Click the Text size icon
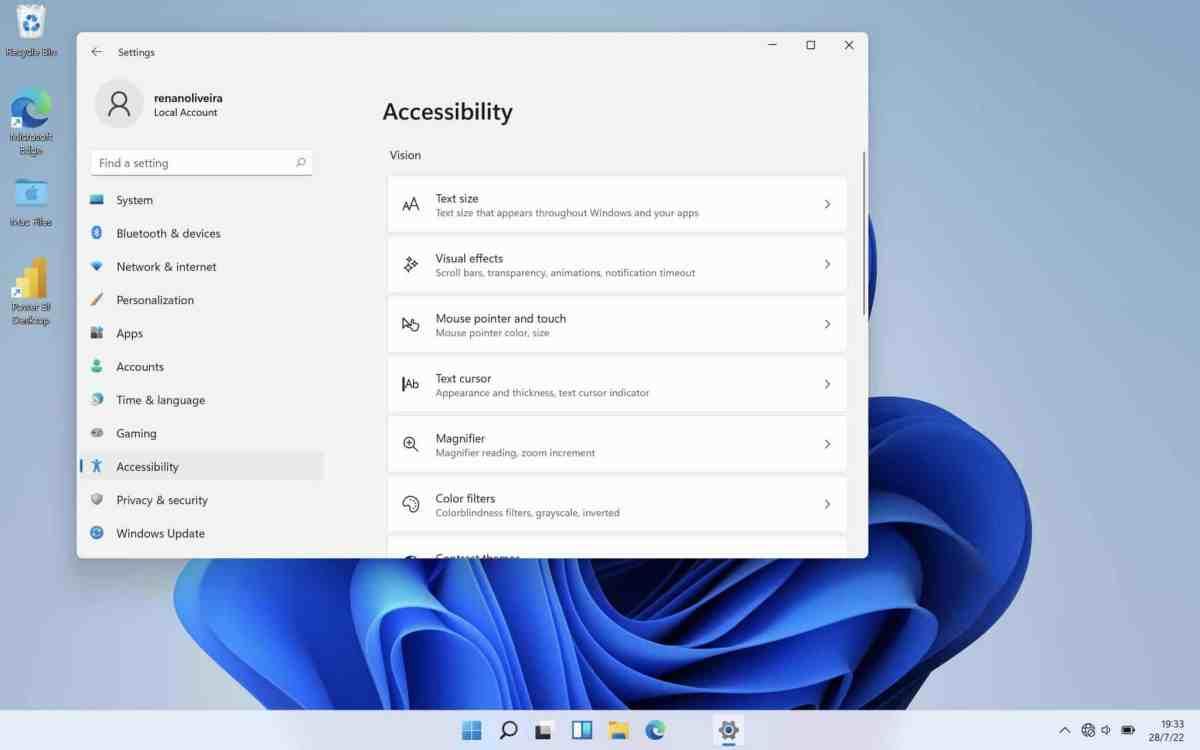The image size is (1200, 750). 410,205
